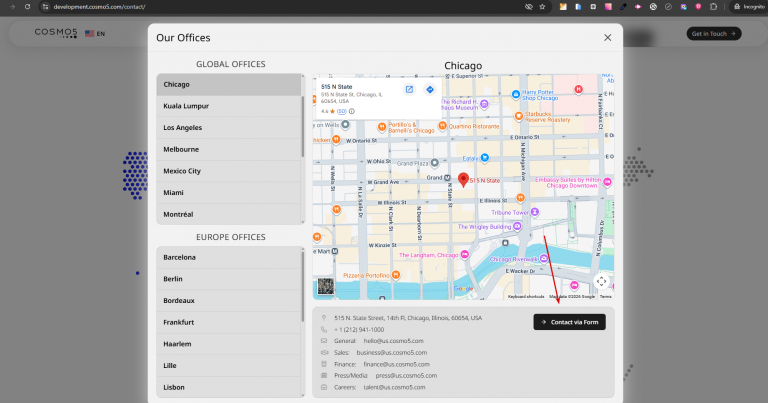This screenshot has width=768, height=403.
Task: Click the Contact via Form button
Action: click(569, 322)
